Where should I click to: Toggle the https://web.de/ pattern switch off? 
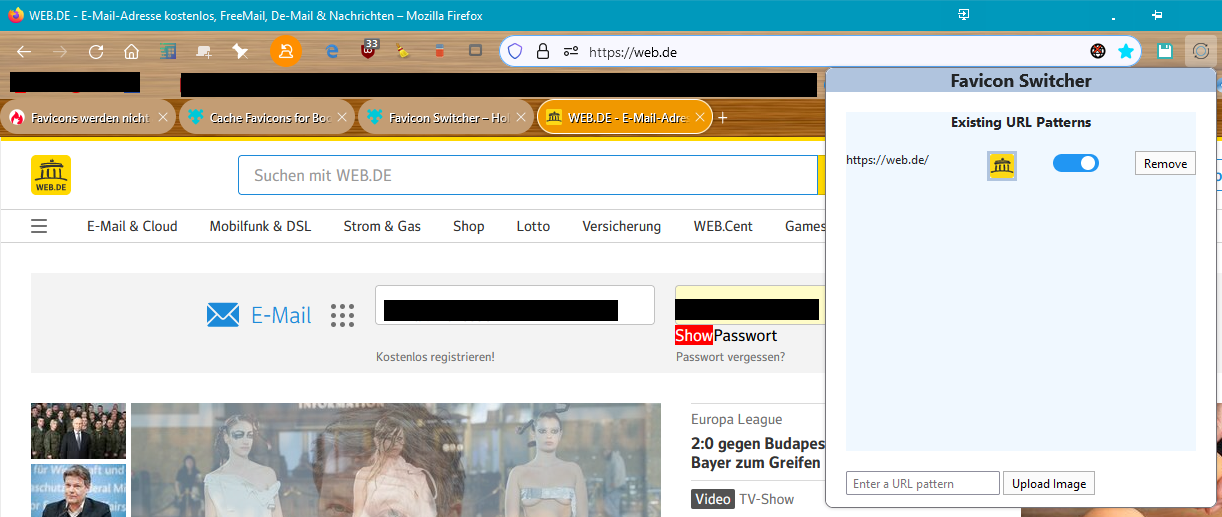tap(1076, 163)
